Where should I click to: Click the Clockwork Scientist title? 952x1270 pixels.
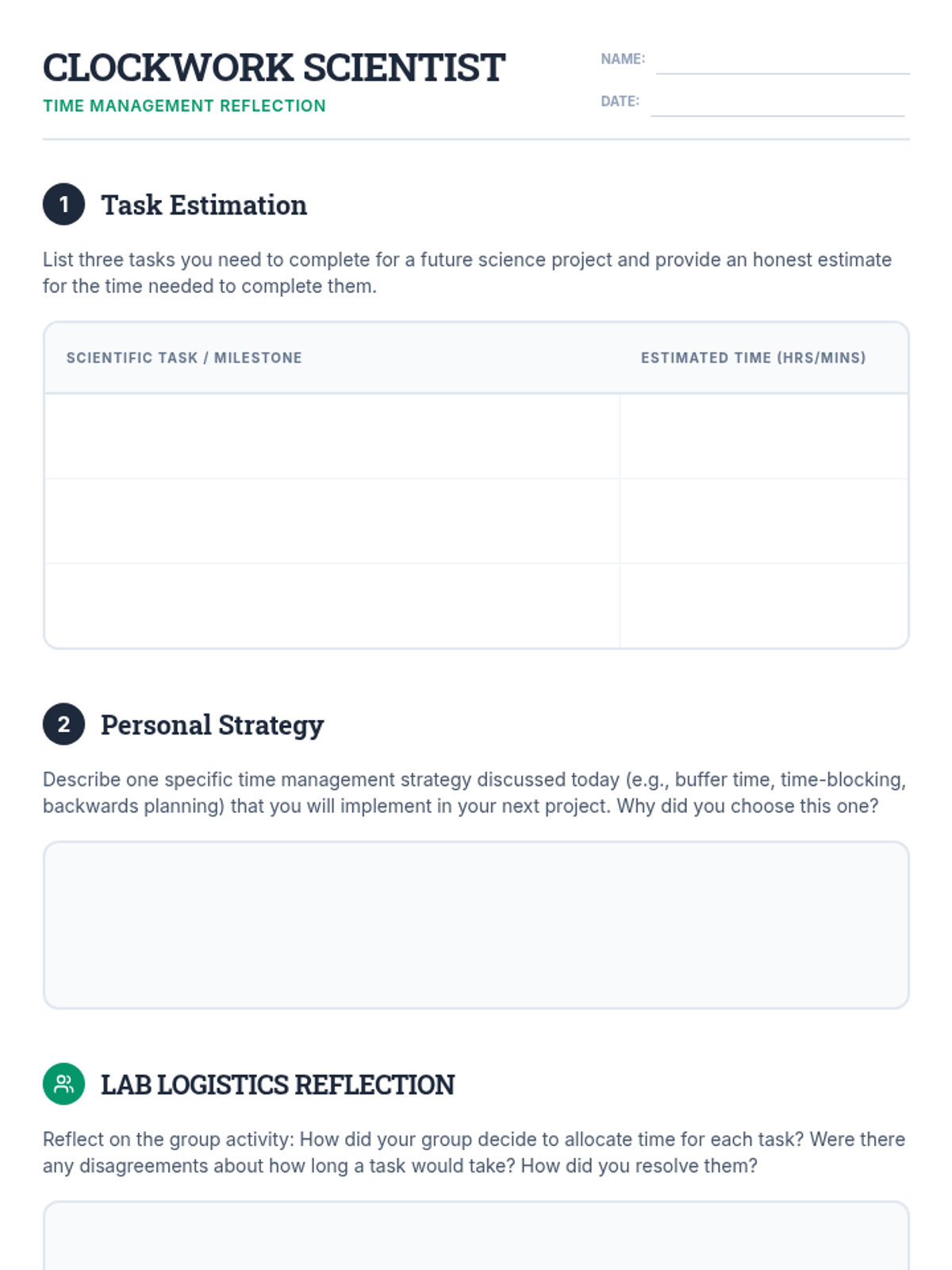coord(274,68)
